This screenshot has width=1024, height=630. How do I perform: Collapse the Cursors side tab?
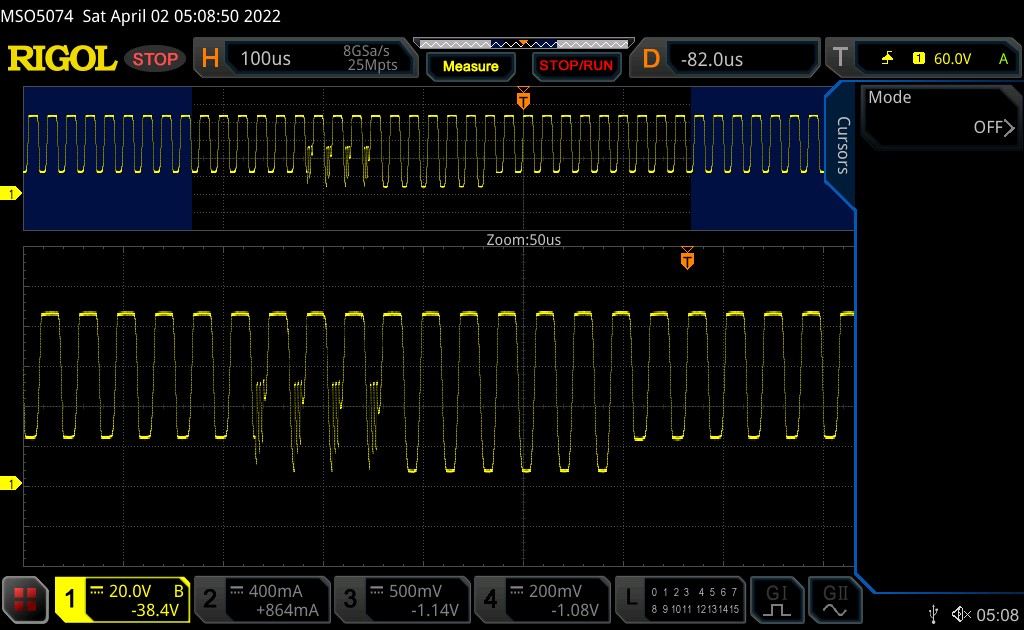pyautogui.click(x=842, y=145)
